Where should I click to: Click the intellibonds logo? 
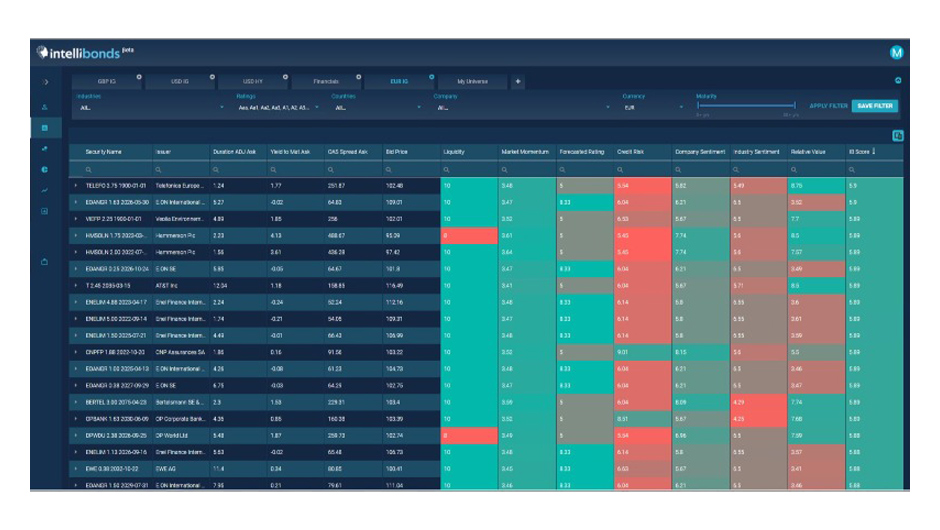tap(85, 53)
